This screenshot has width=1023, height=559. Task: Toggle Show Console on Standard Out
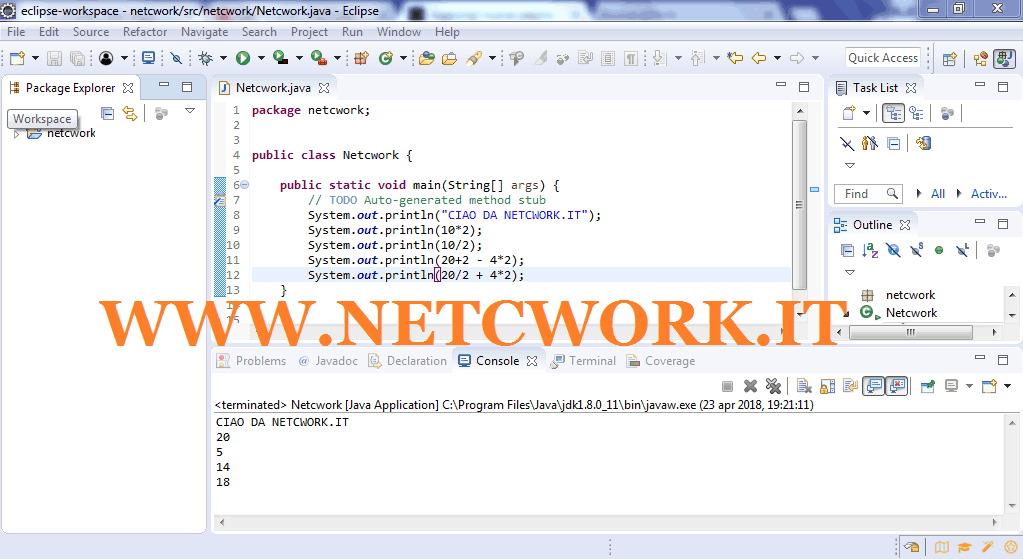(x=874, y=386)
